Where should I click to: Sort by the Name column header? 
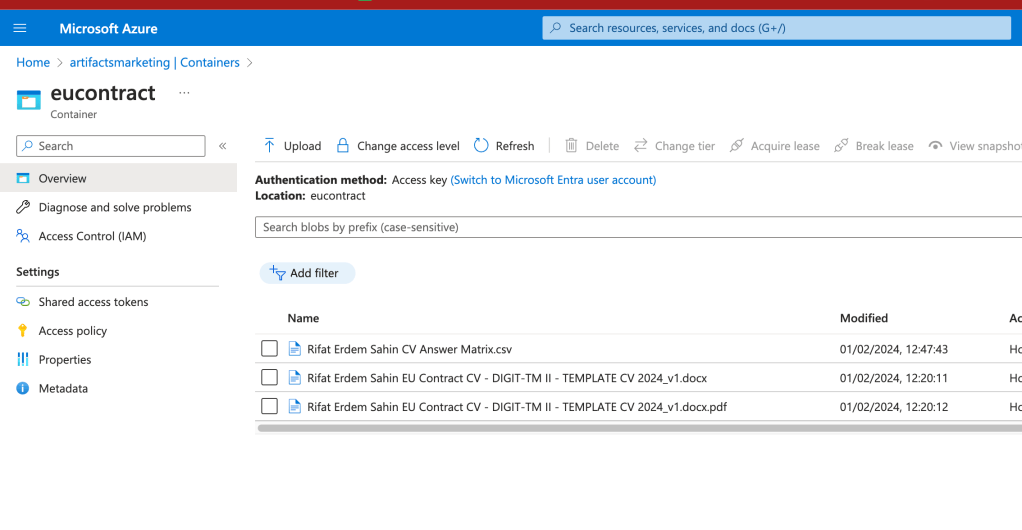click(x=303, y=318)
